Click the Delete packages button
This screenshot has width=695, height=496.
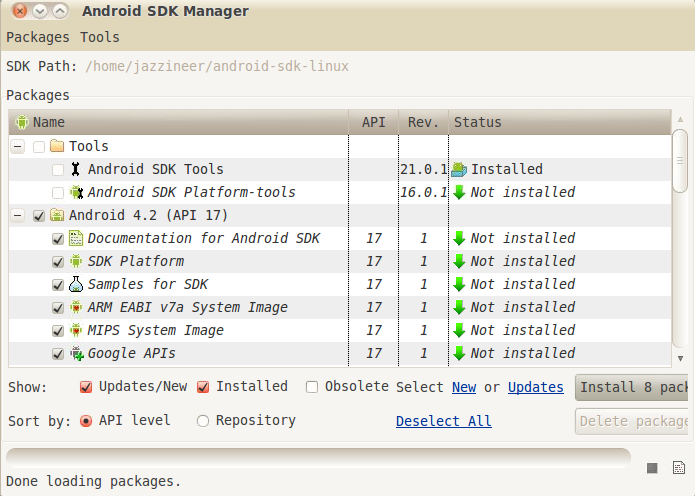(x=632, y=421)
